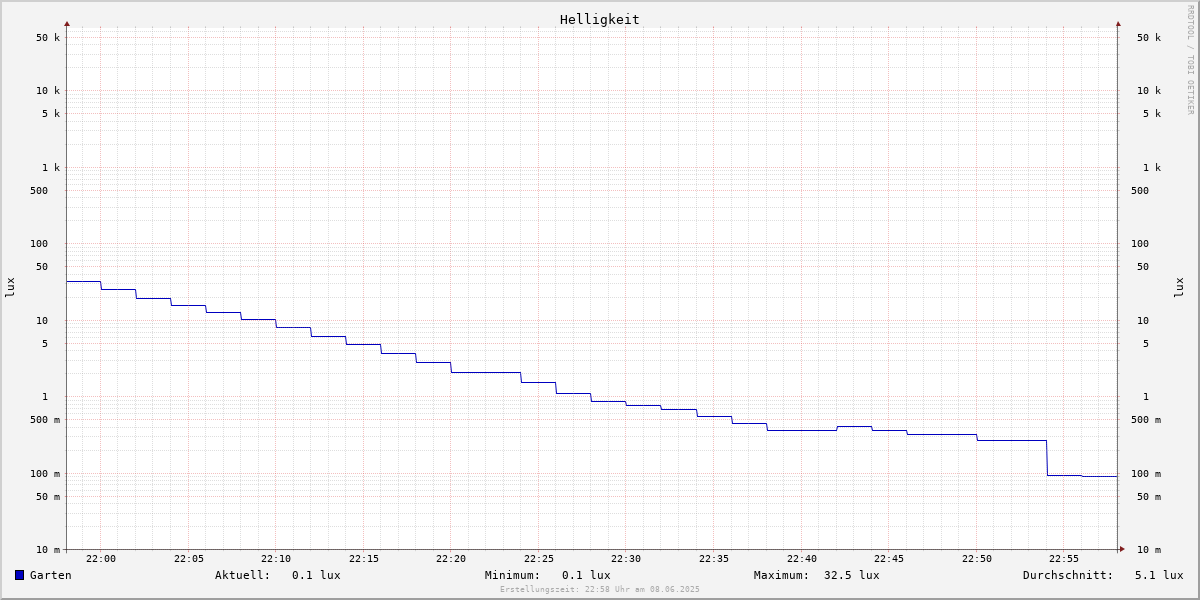The image size is (1200, 600).
Task: Click the 22:55 time axis label
Action: point(1064,559)
